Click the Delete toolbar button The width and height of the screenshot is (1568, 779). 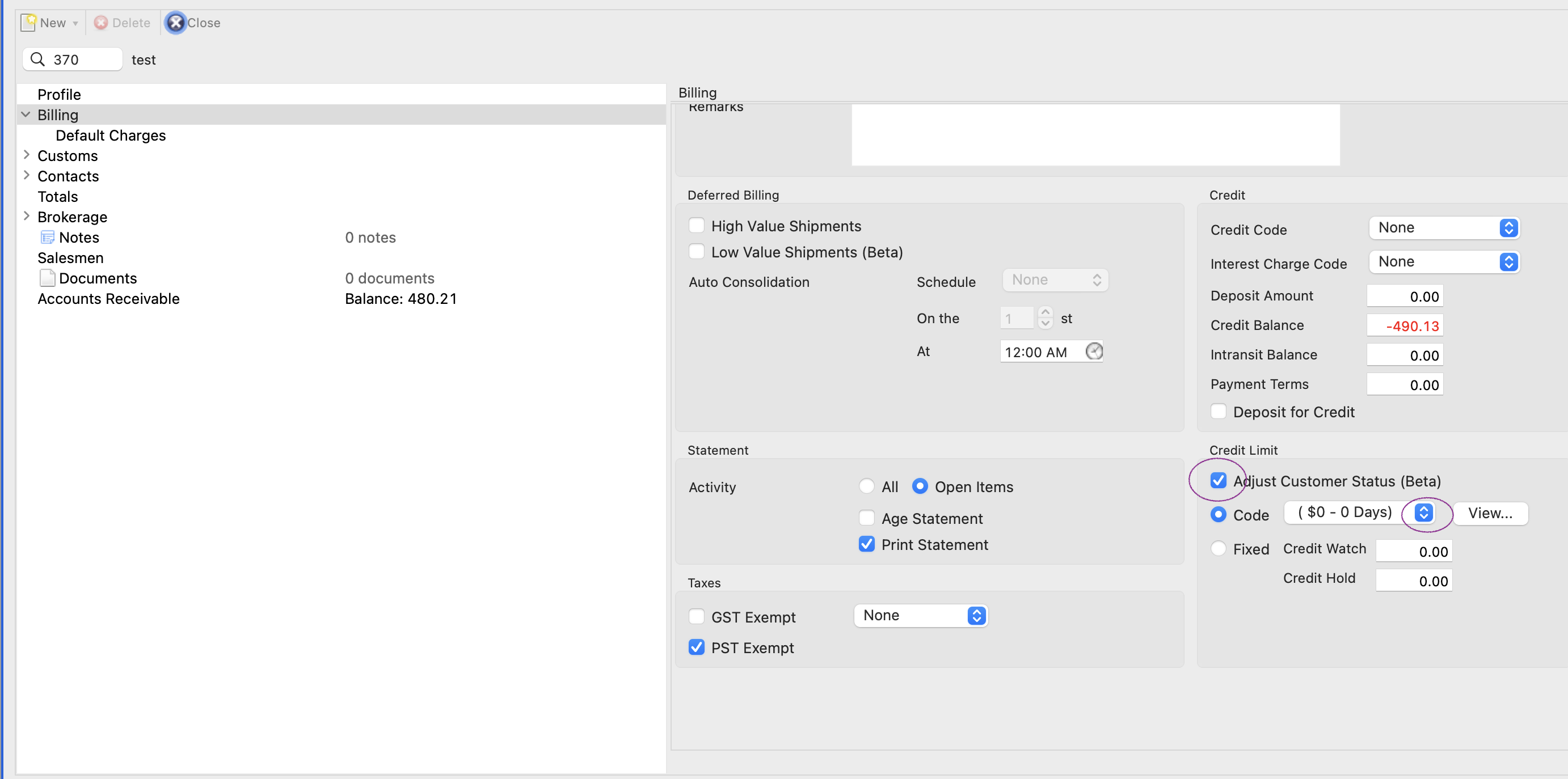(123, 23)
